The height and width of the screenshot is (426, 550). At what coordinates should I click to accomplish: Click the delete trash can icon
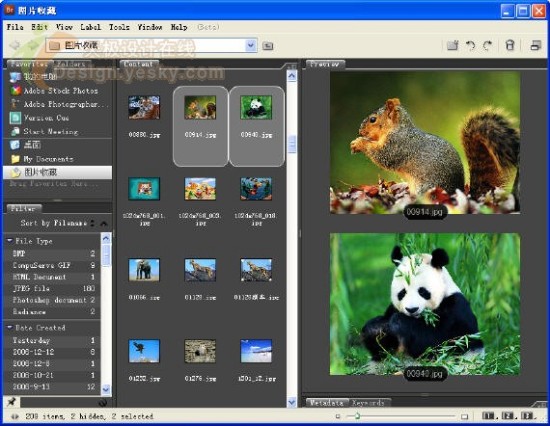[510, 46]
